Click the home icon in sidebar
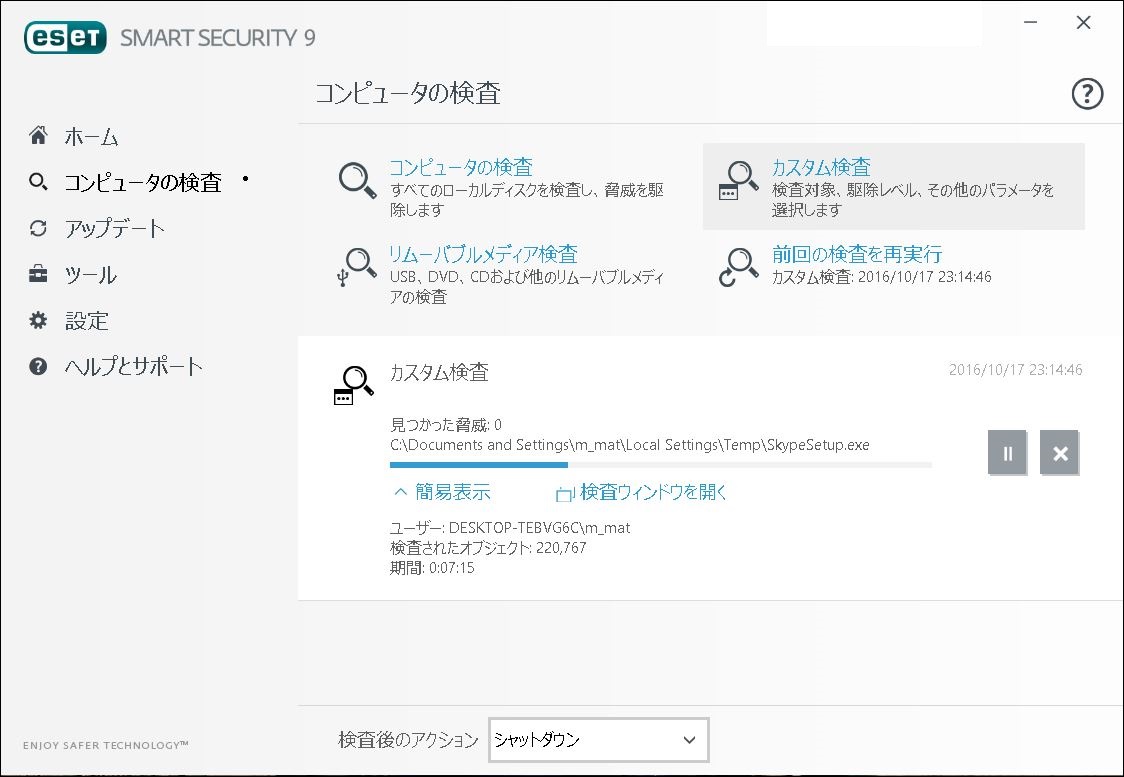 coord(38,135)
